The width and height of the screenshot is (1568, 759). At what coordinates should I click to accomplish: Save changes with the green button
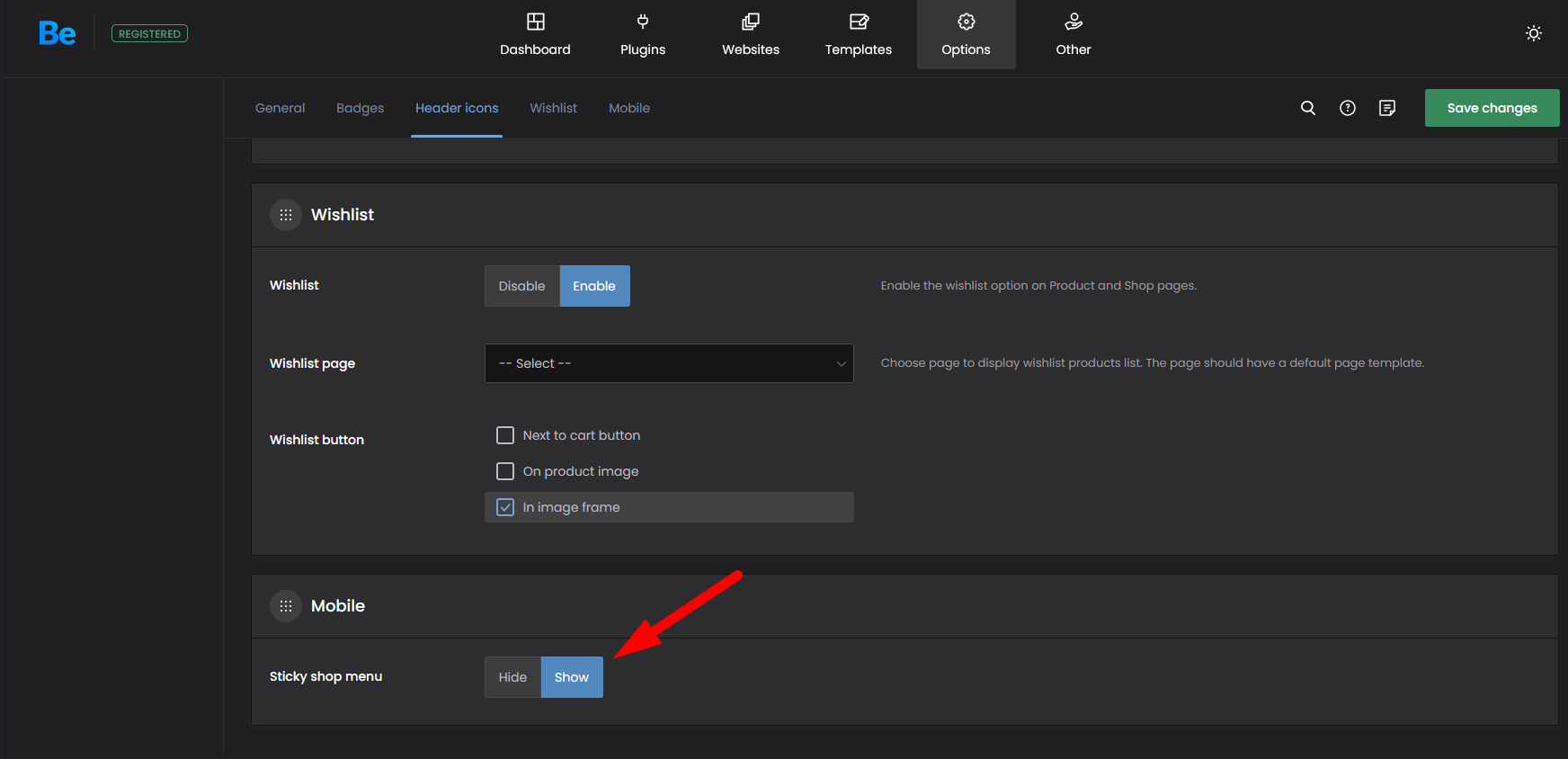pos(1492,108)
